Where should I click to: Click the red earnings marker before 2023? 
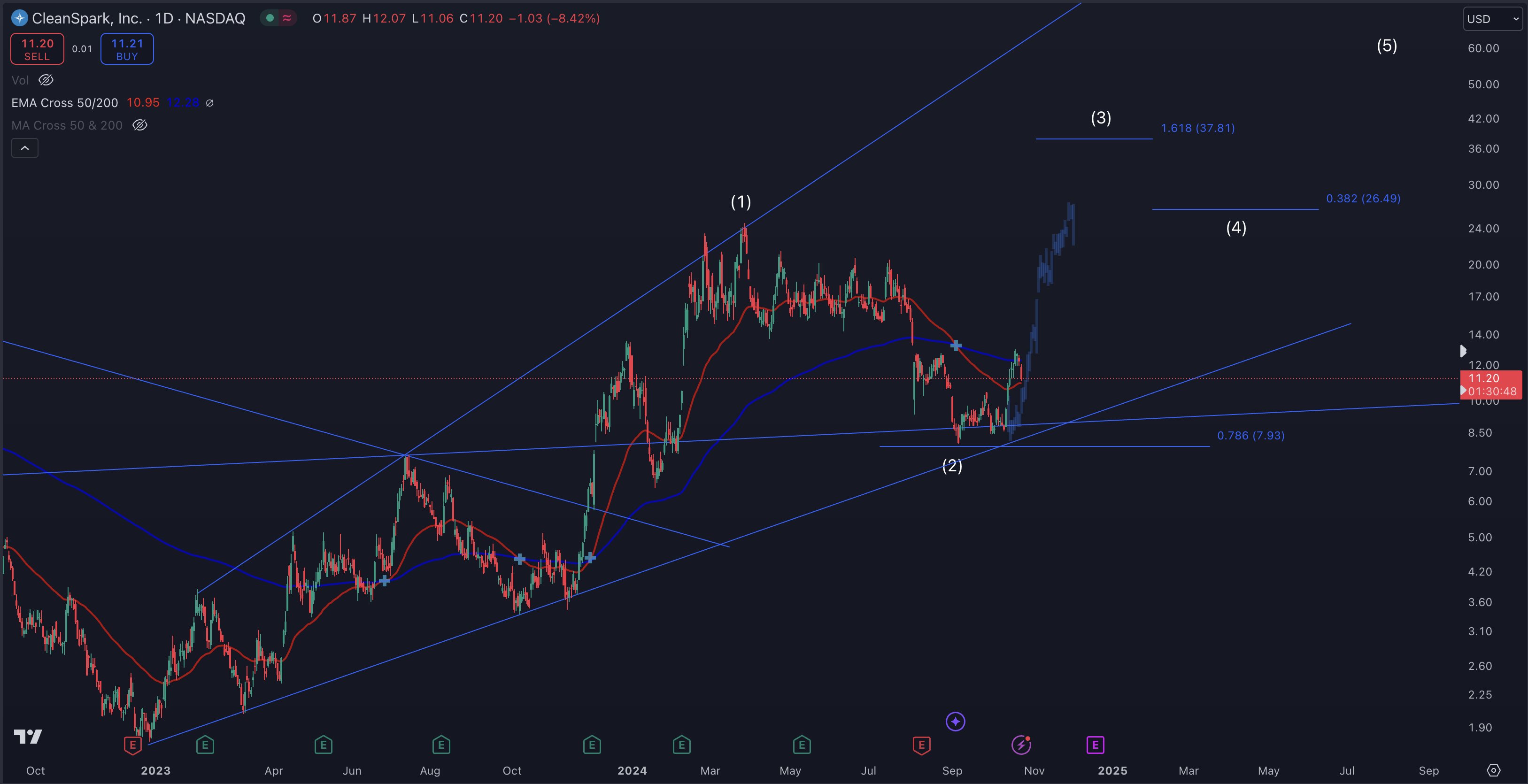click(x=132, y=746)
